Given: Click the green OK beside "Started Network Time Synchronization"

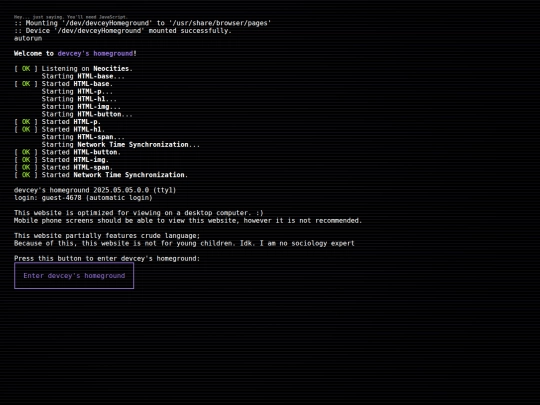Looking at the screenshot, I should (26, 175).
